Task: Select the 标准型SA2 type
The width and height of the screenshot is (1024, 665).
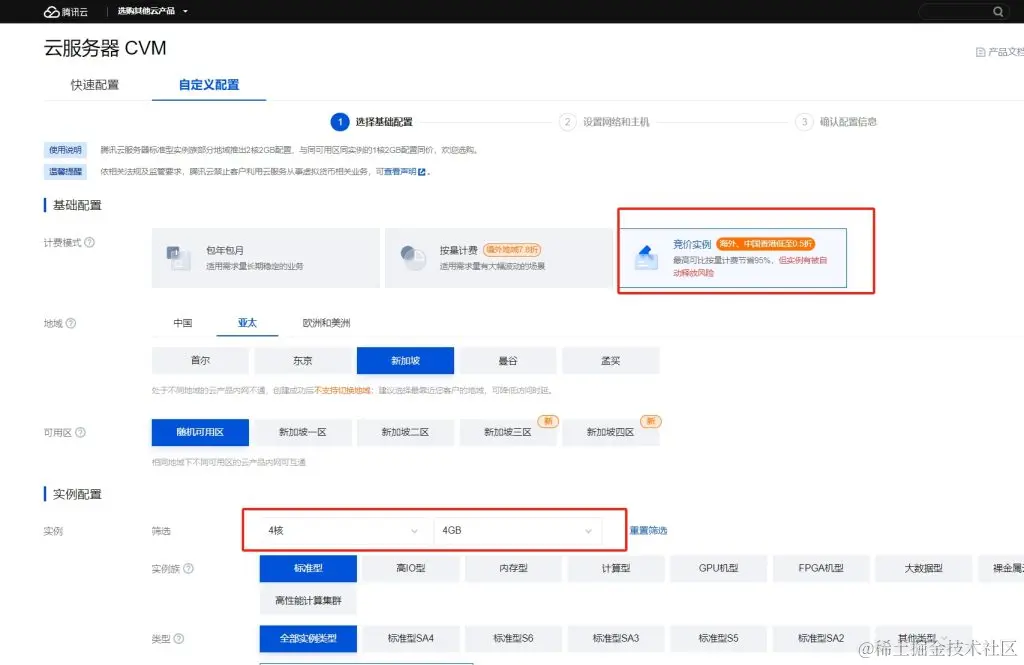Action: coord(821,638)
